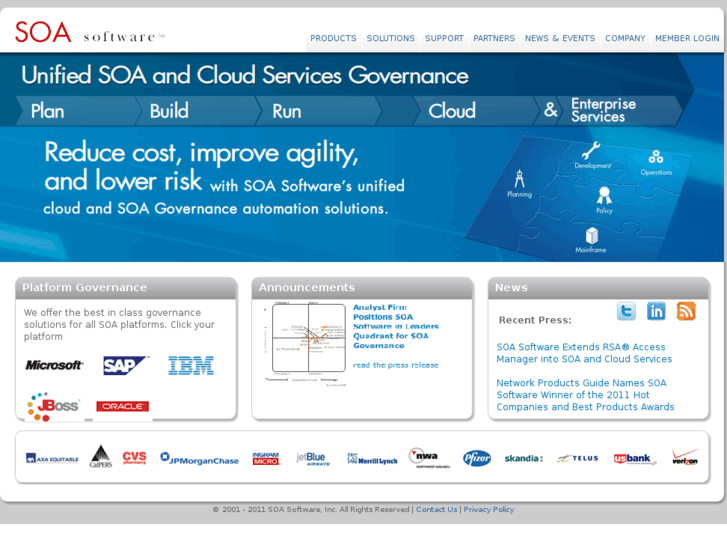Open the News & Events menu
Viewport: 727px width, 545px height.
point(560,38)
